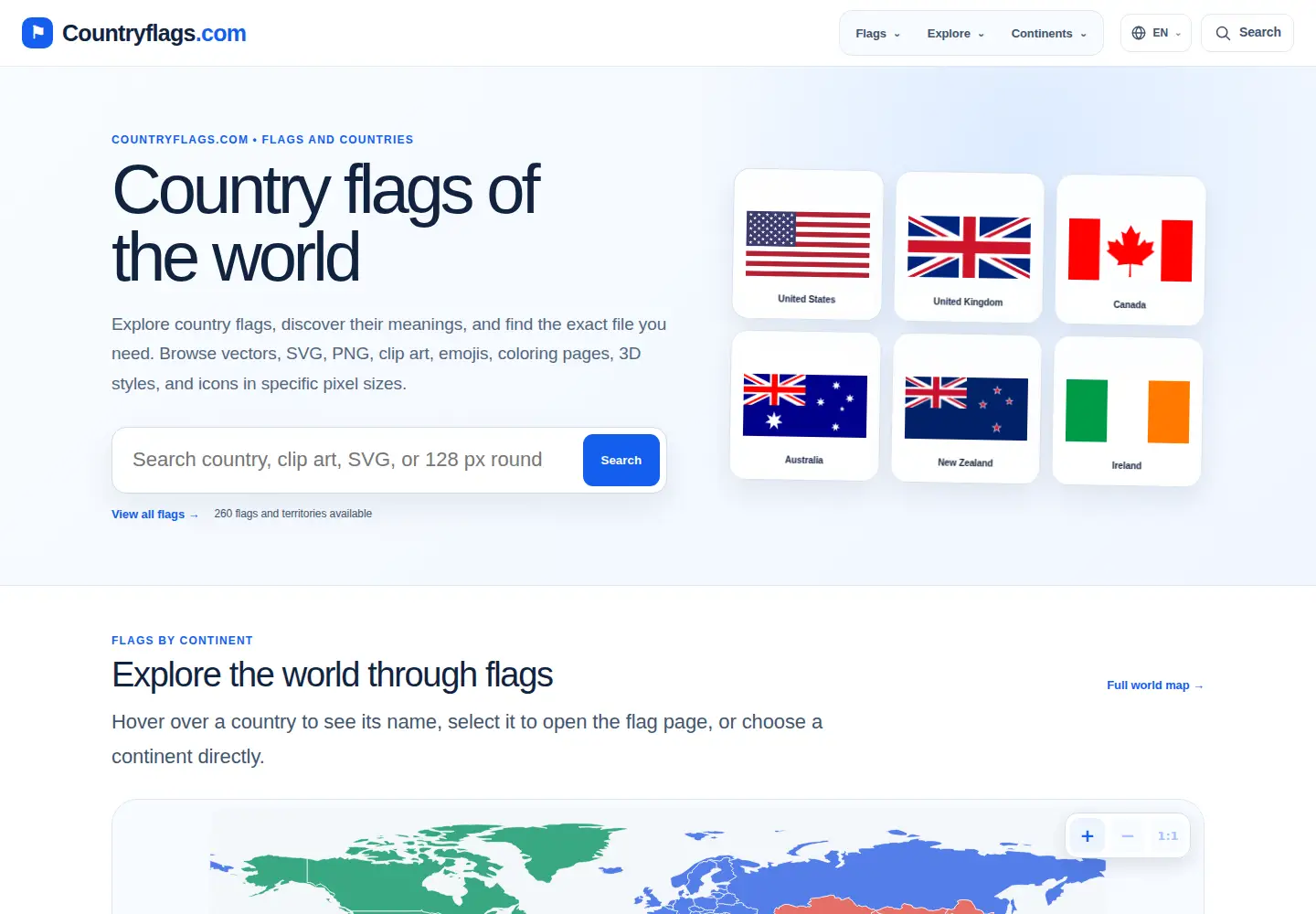Open the Australia flag card

click(x=805, y=405)
